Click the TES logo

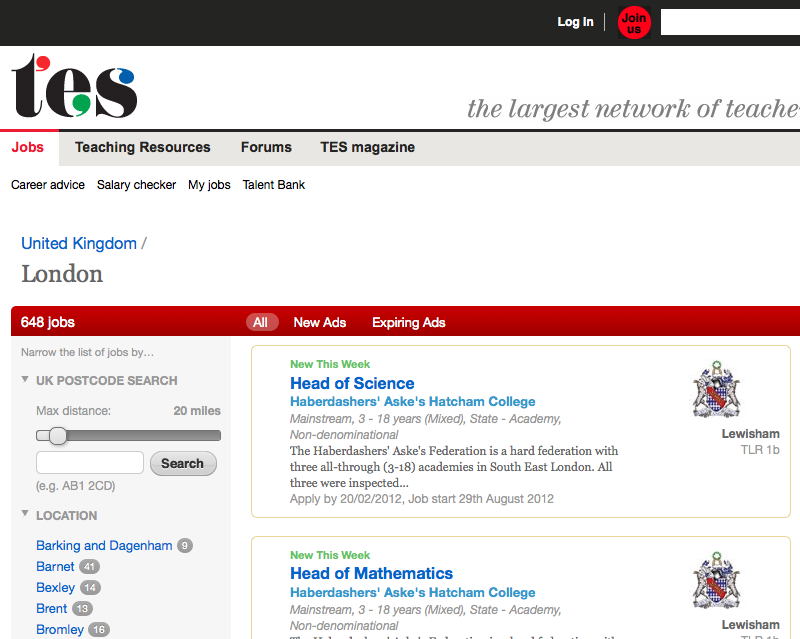point(74,87)
